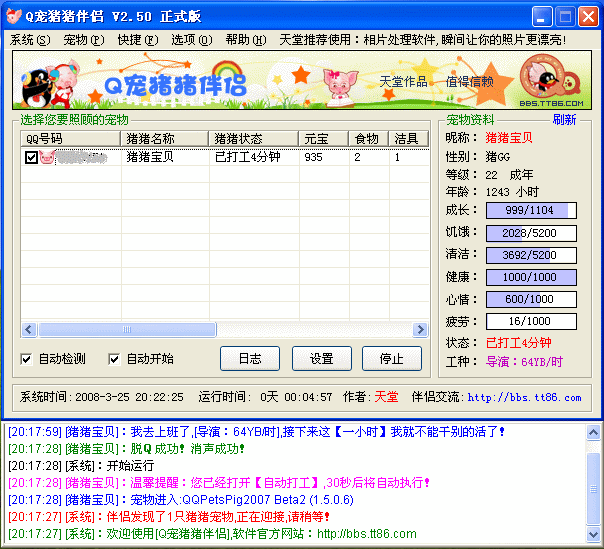Toggle the 自动开始 checkbox
The height and width of the screenshot is (549, 604).
click(114, 359)
